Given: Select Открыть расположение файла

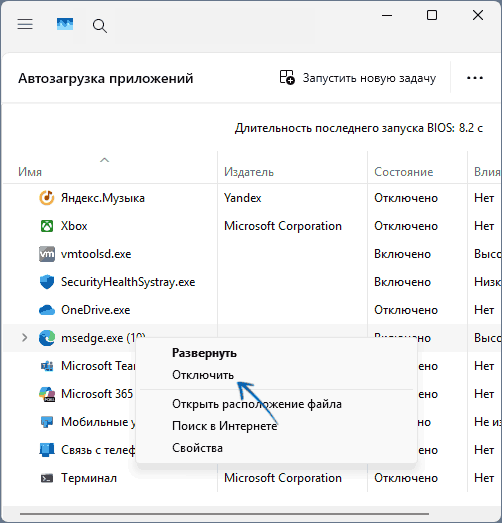Looking at the screenshot, I should (257, 404).
